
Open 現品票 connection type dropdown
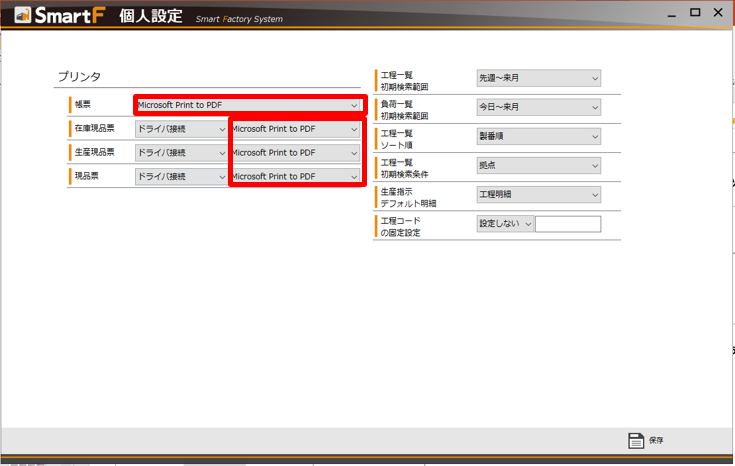tap(181, 177)
